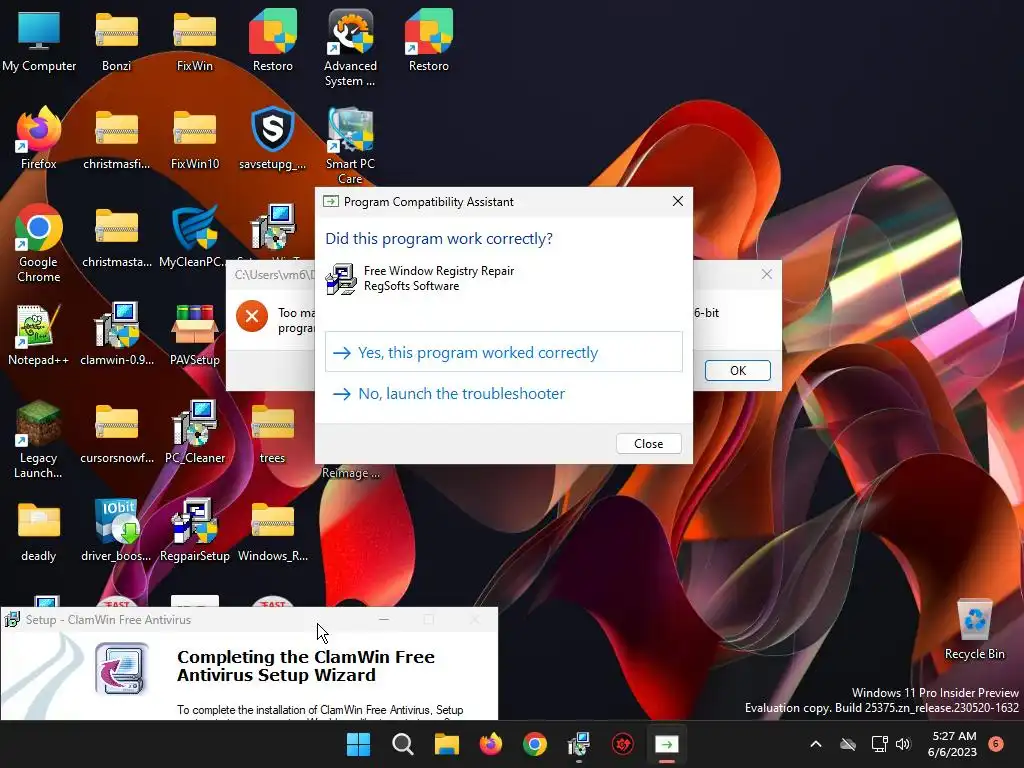
Task: Select the Notepad++ desktop shortcut
Action: coord(39,334)
